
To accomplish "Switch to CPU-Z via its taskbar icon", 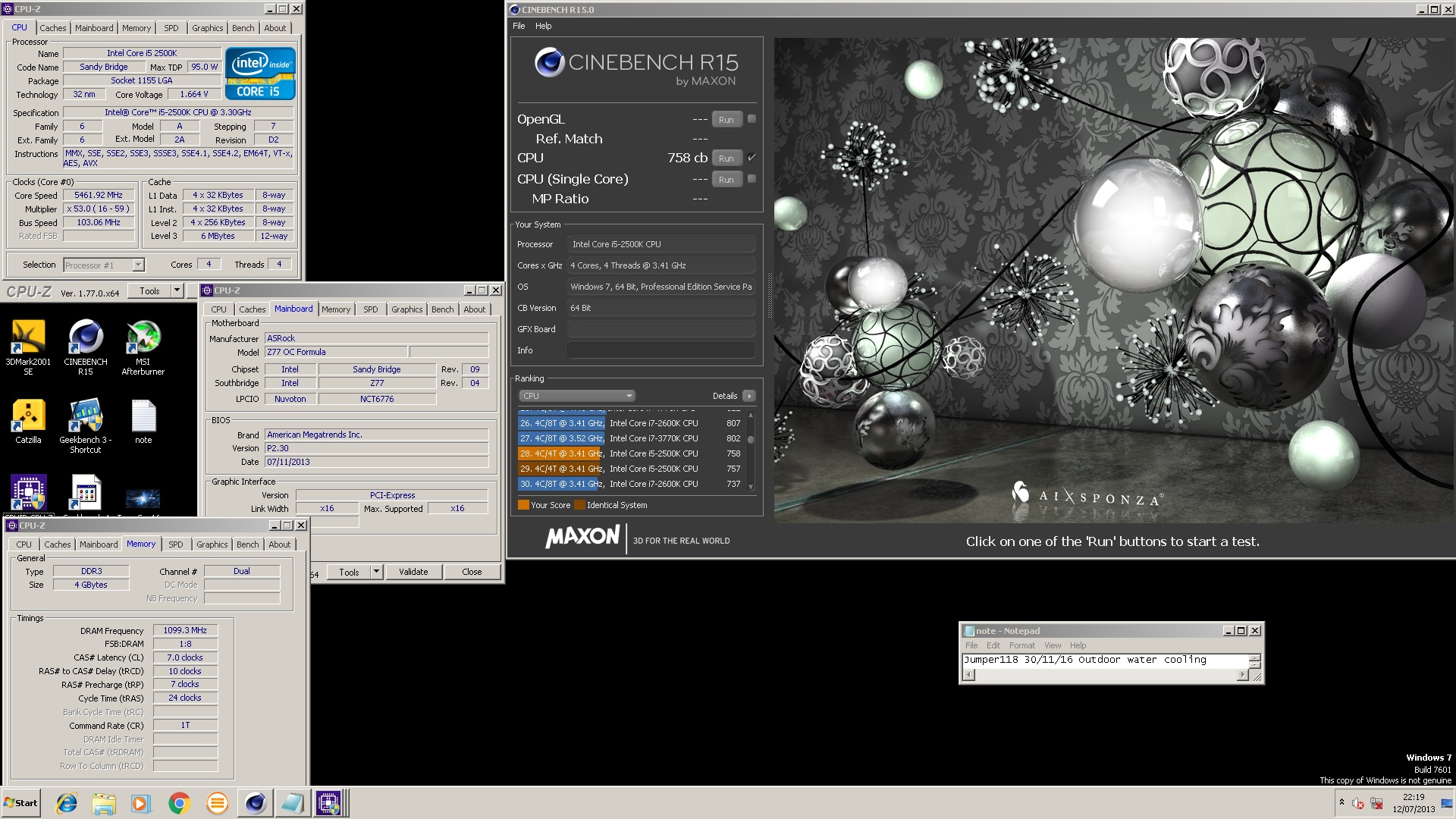I will (329, 803).
